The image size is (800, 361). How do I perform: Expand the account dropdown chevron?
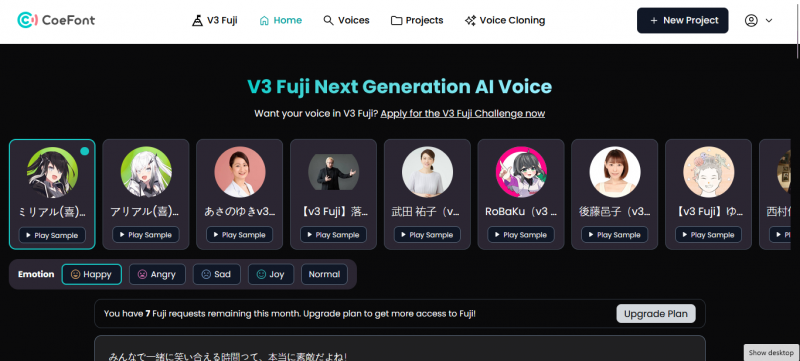point(769,20)
